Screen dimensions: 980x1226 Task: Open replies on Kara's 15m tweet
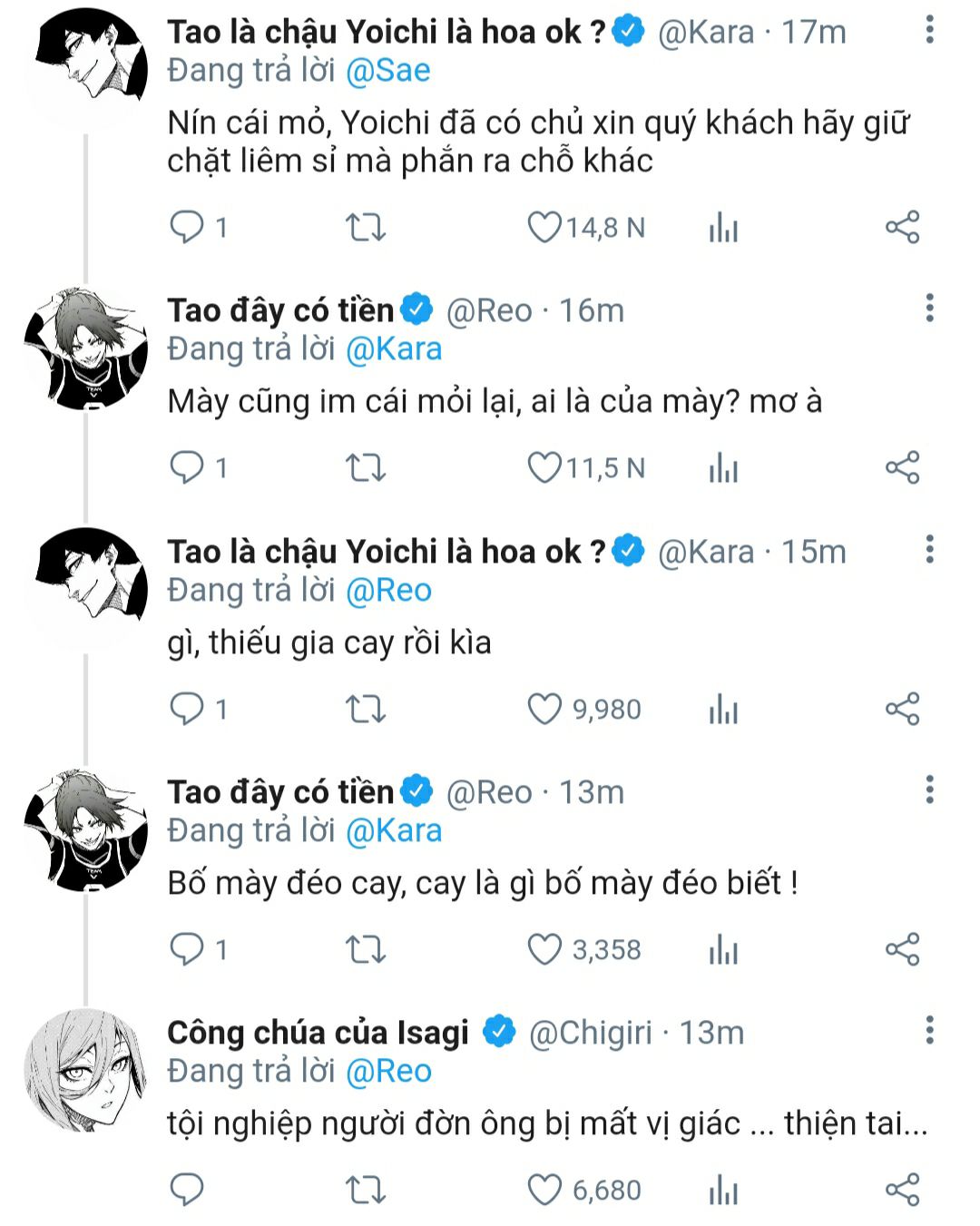pyautogui.click(x=188, y=709)
